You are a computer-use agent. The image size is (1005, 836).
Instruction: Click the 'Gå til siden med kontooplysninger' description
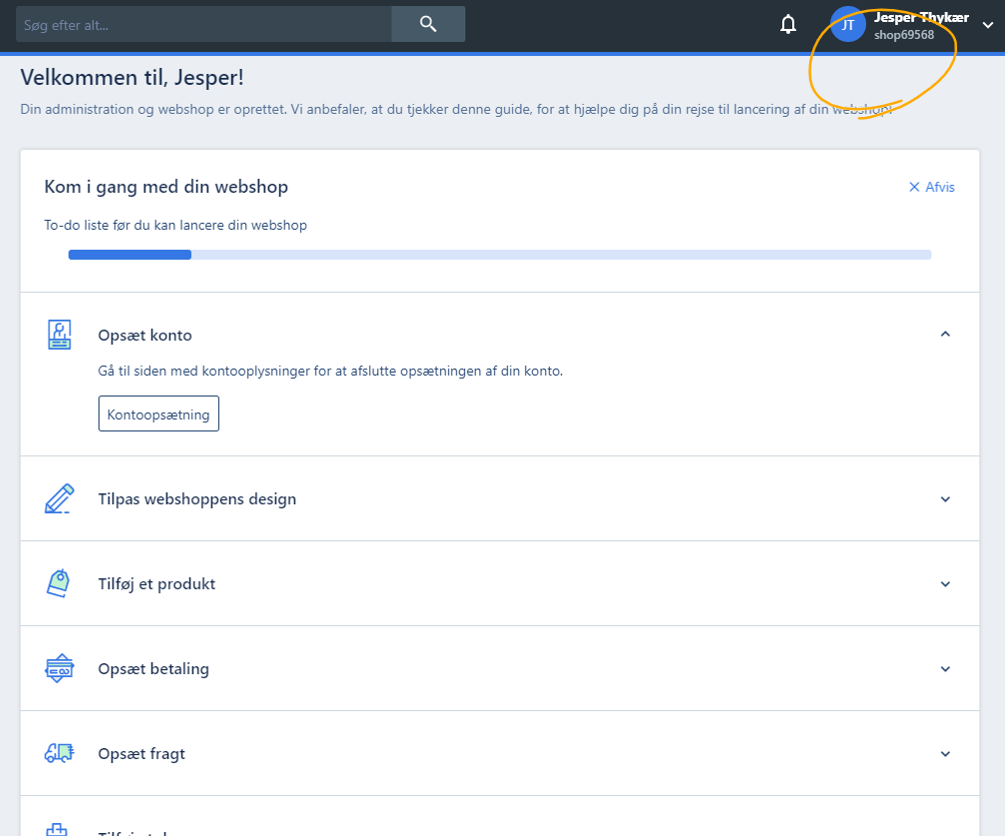[330, 371]
